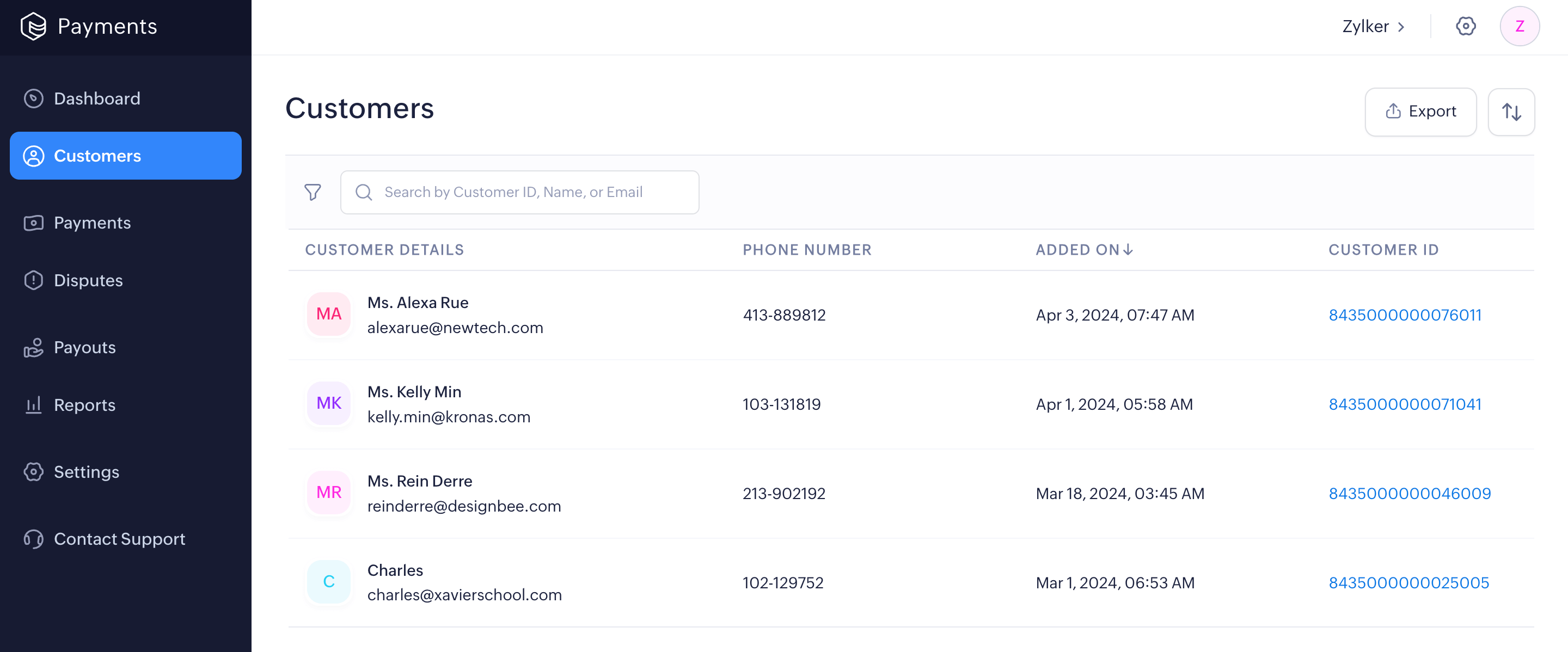Viewport: 1568px width, 652px height.
Task: Click the MK avatar for Kelly Min
Action: point(329,403)
